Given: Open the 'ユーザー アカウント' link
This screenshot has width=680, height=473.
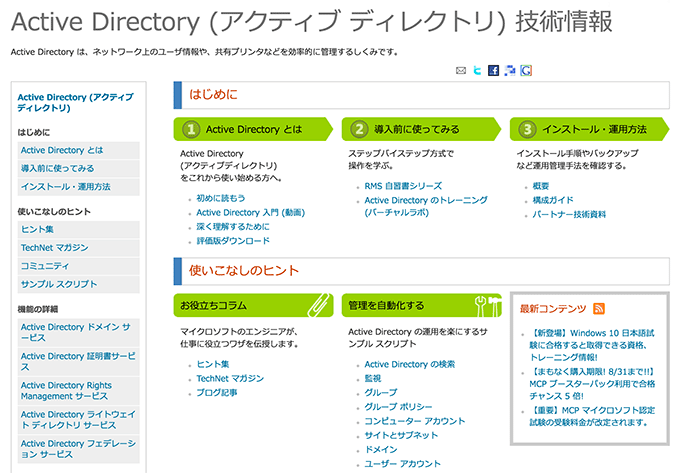Looking at the screenshot, I should coord(402,463).
